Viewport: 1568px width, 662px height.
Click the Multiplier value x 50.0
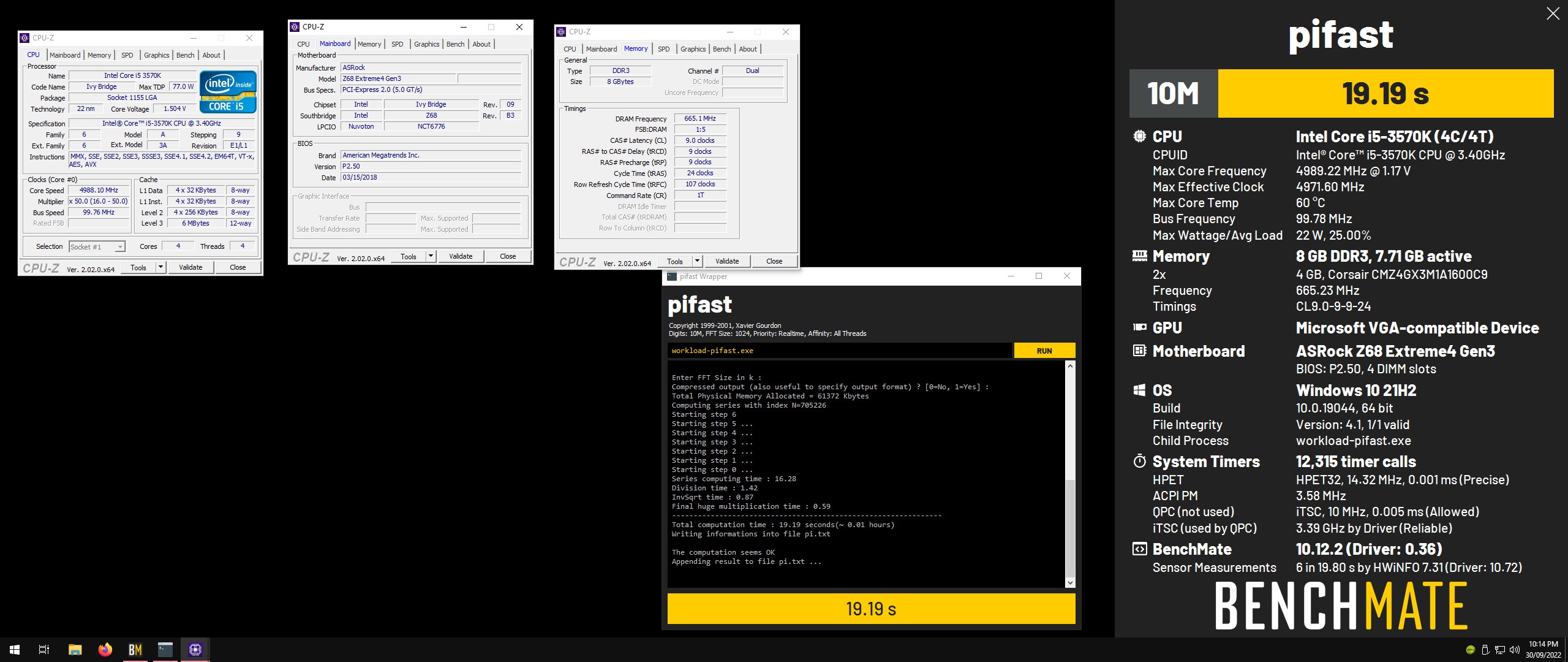point(99,201)
